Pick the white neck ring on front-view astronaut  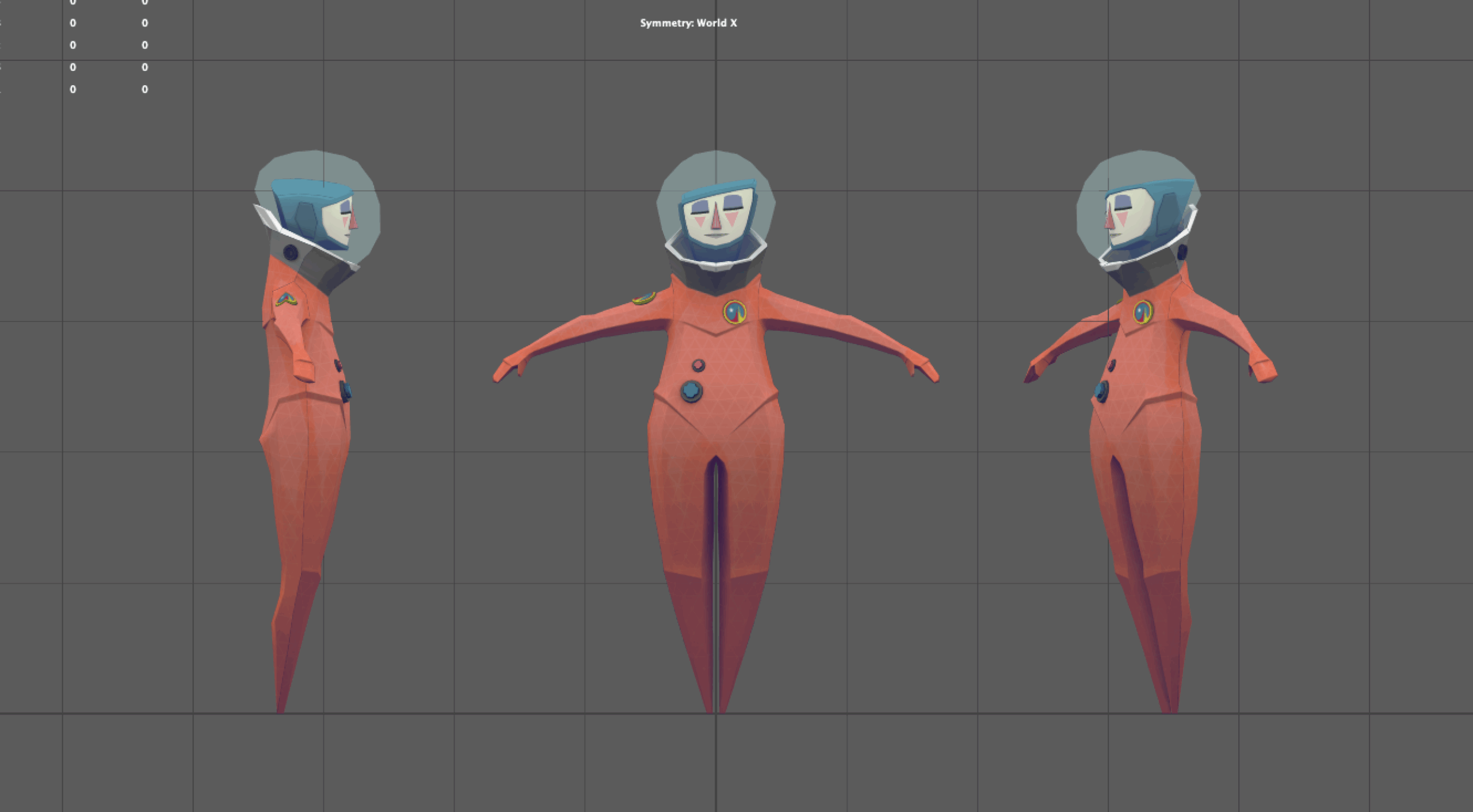coord(716,254)
